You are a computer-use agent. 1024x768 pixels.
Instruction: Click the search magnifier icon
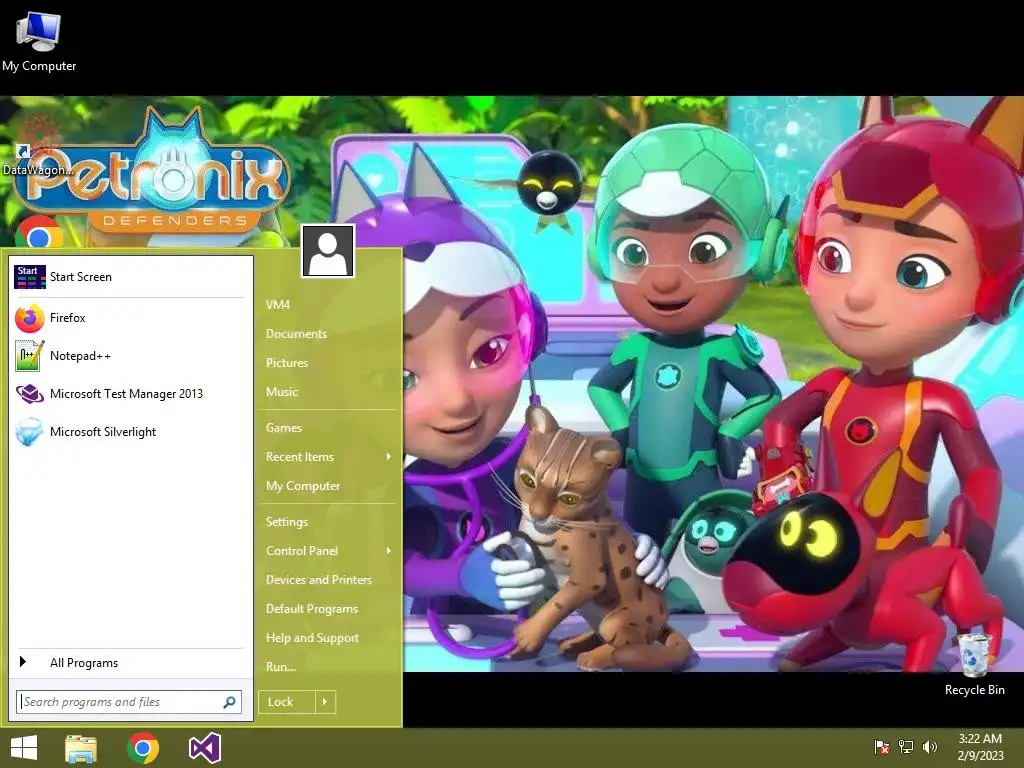[229, 702]
